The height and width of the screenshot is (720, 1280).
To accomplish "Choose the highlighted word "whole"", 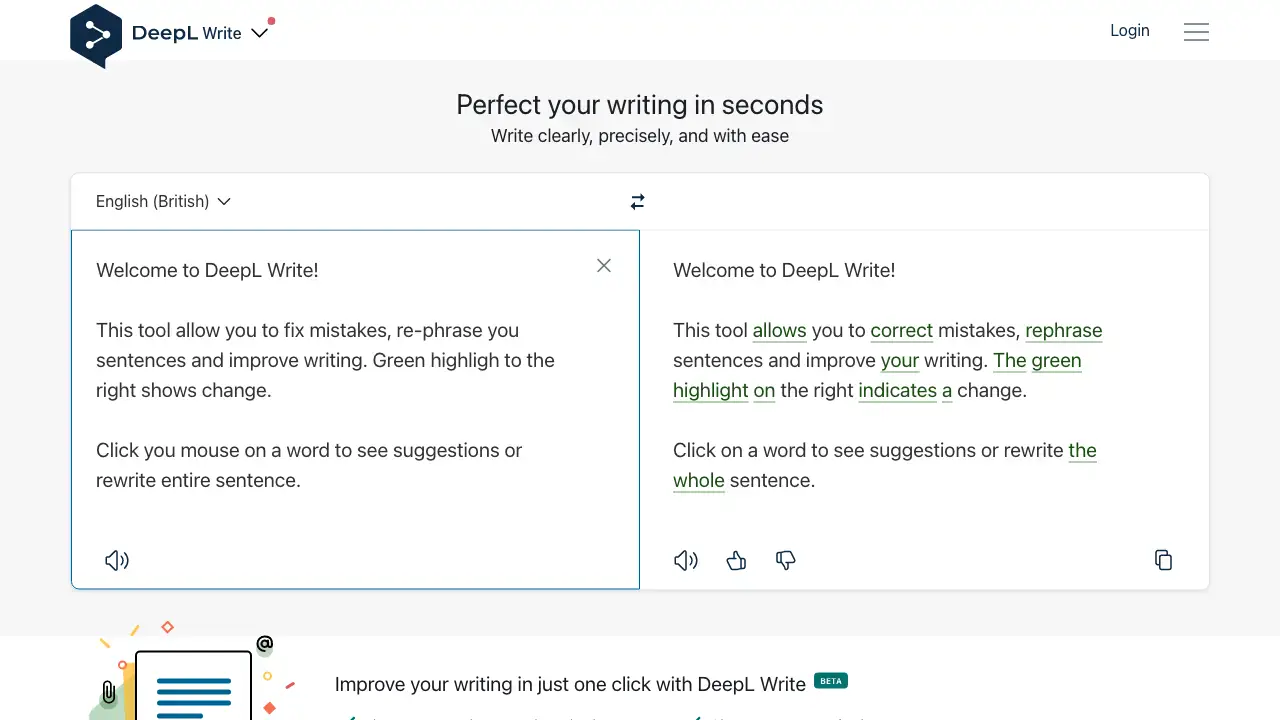I will (x=698, y=481).
